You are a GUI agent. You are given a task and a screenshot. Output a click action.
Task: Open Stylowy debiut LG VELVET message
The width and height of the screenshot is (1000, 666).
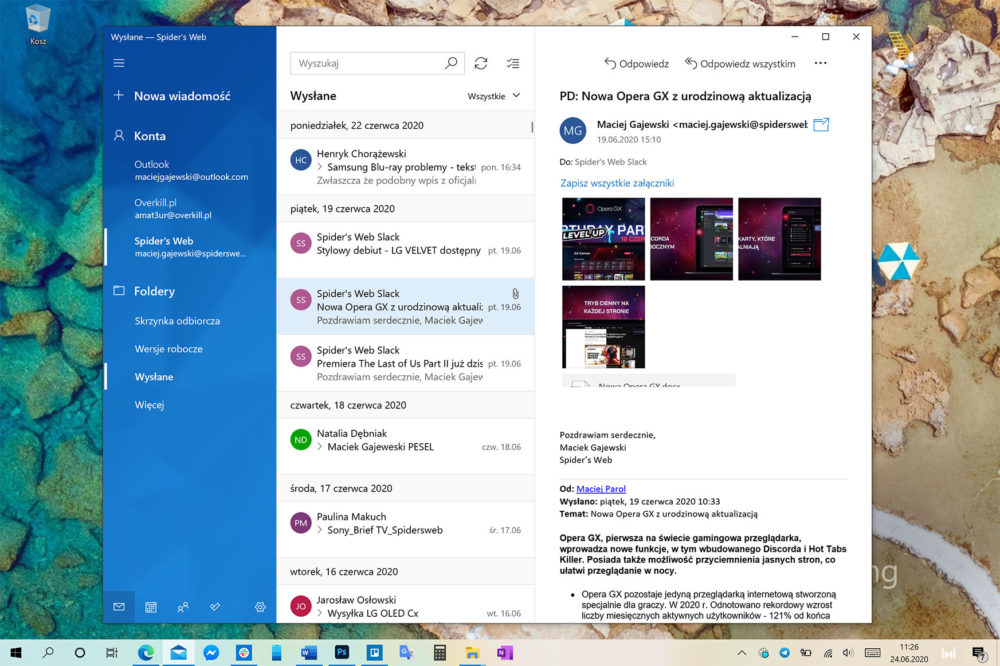click(406, 249)
